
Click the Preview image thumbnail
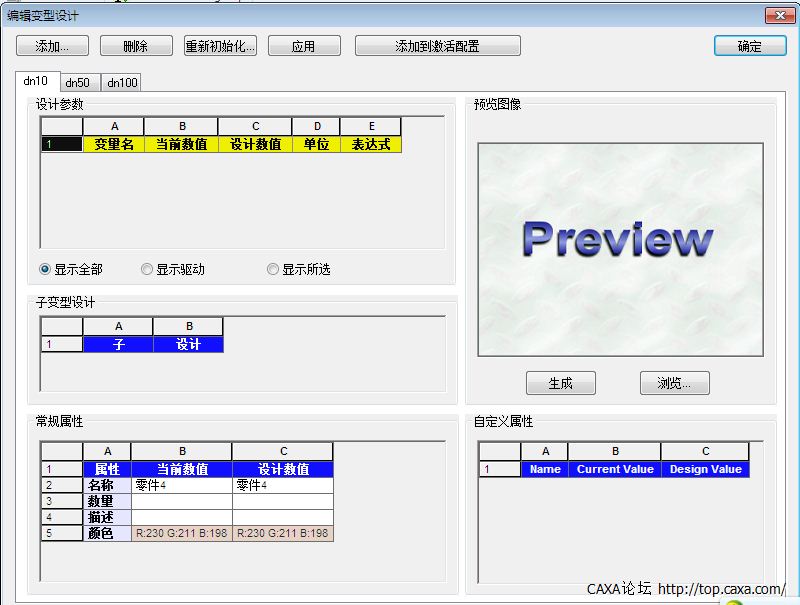click(x=620, y=249)
